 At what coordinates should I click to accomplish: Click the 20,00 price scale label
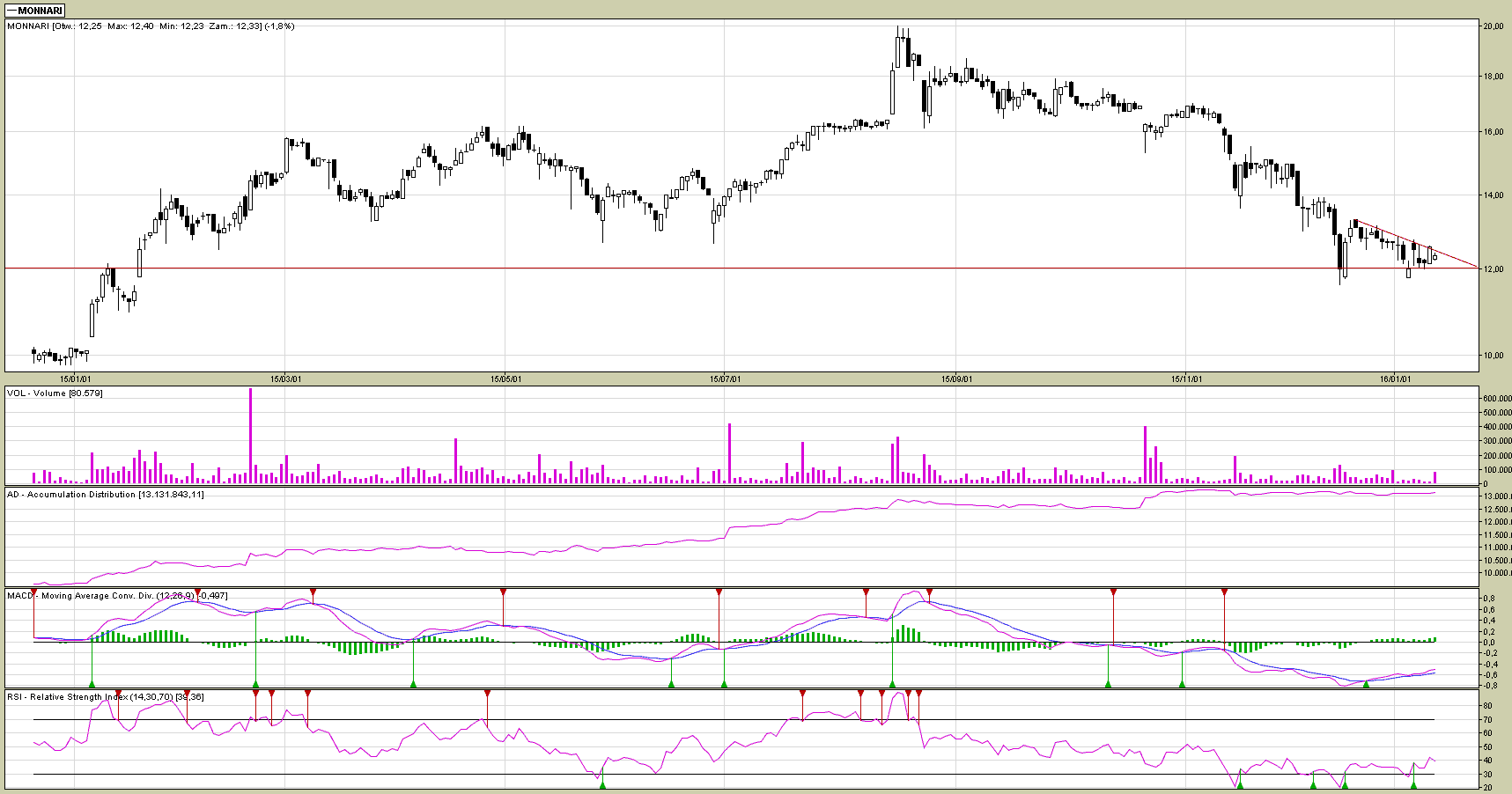pos(1493,26)
